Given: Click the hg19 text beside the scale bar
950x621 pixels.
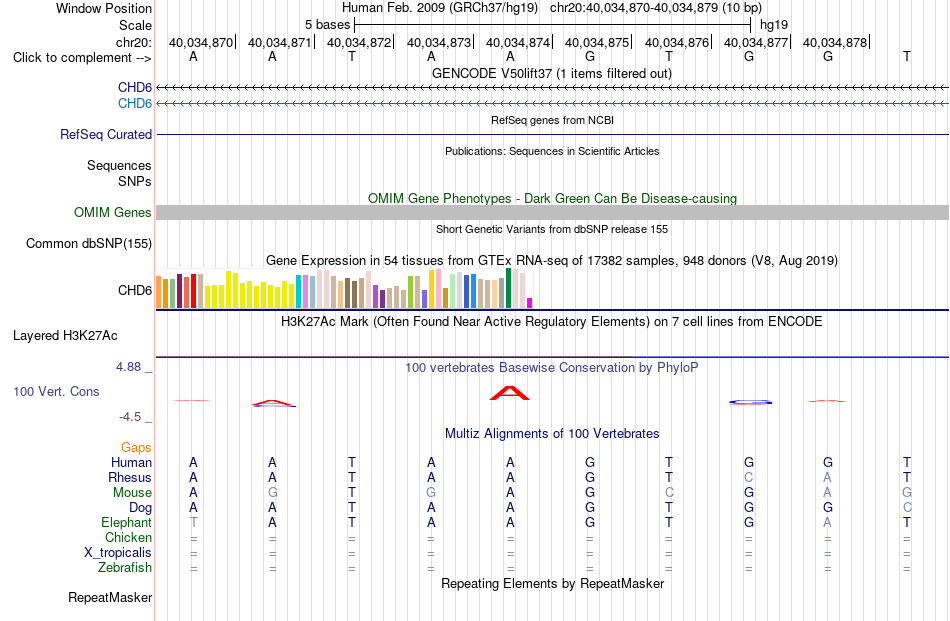Looking at the screenshot, I should point(774,25).
